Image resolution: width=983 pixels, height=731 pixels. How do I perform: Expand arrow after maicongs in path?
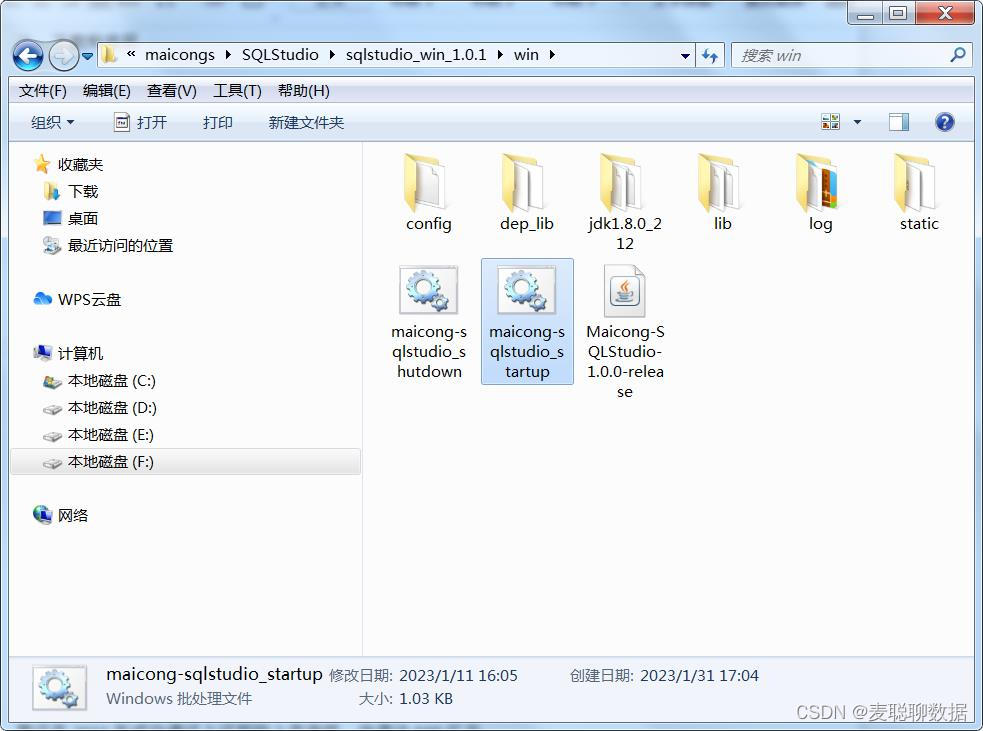click(x=228, y=55)
